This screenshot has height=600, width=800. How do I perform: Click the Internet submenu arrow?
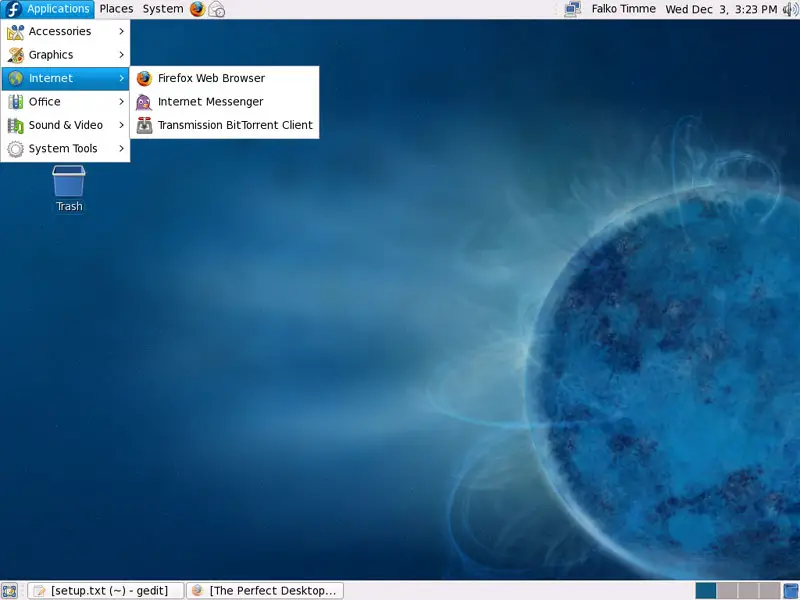[x=121, y=79]
